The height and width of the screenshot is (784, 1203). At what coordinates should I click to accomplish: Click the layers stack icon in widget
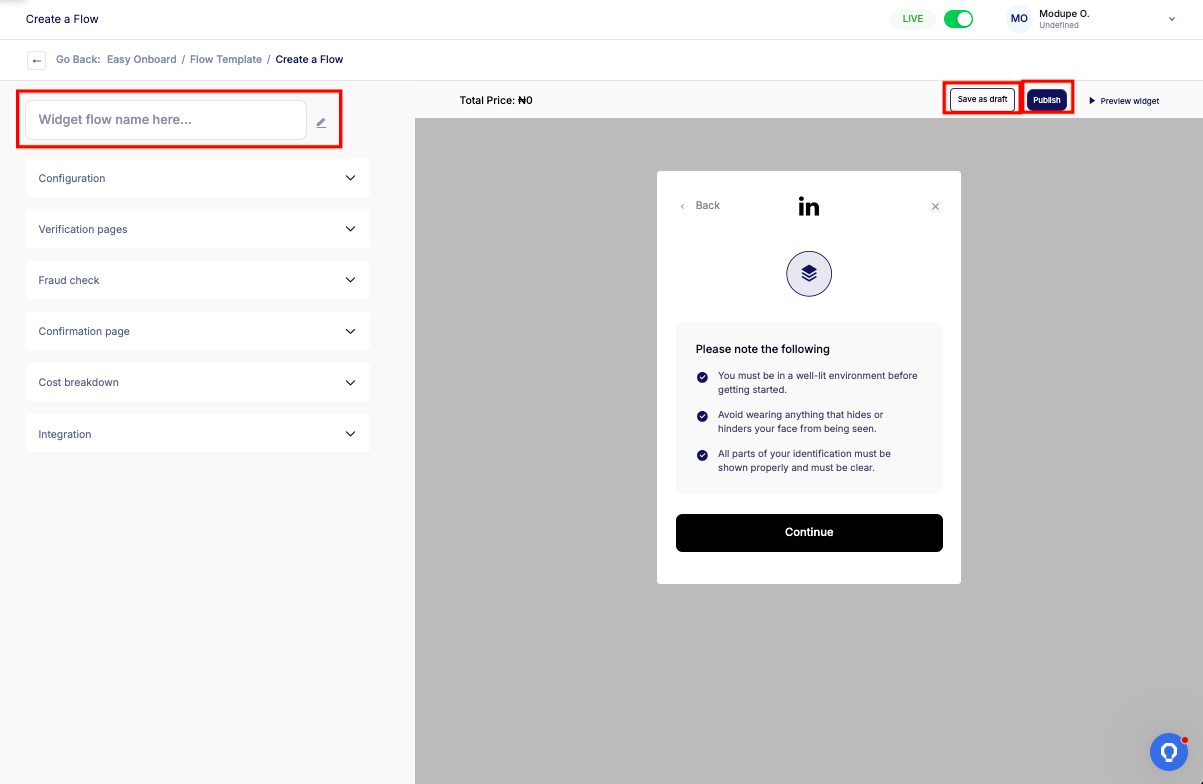[809, 273]
